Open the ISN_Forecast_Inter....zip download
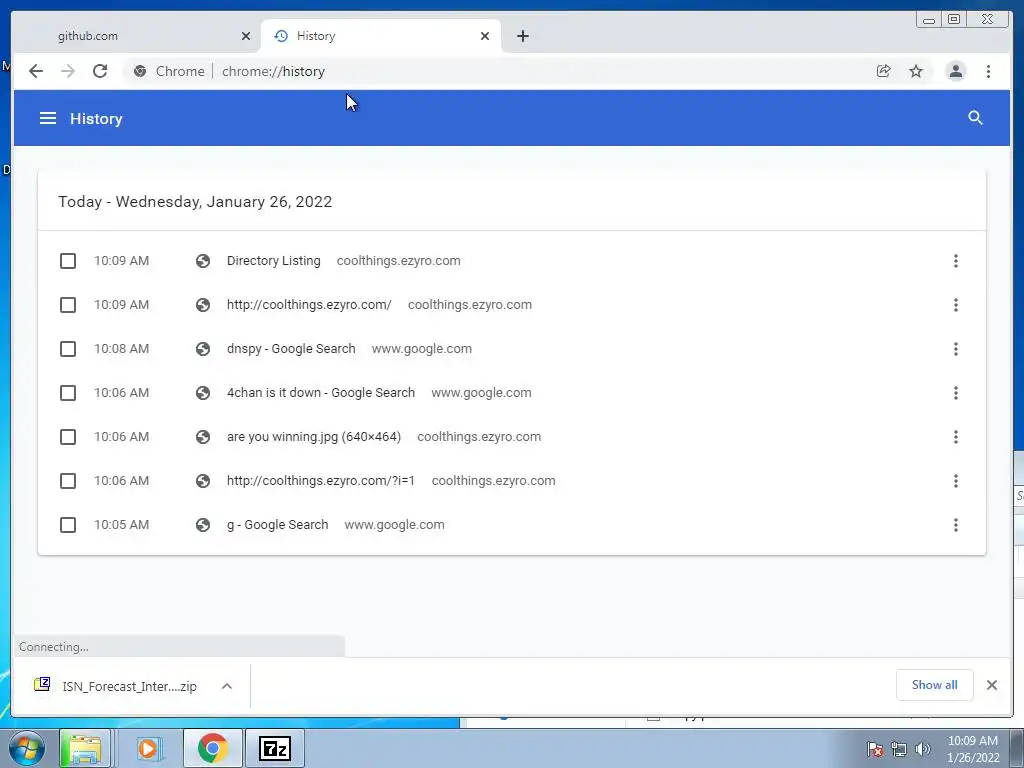Screen dimensions: 1024x768 [129, 686]
